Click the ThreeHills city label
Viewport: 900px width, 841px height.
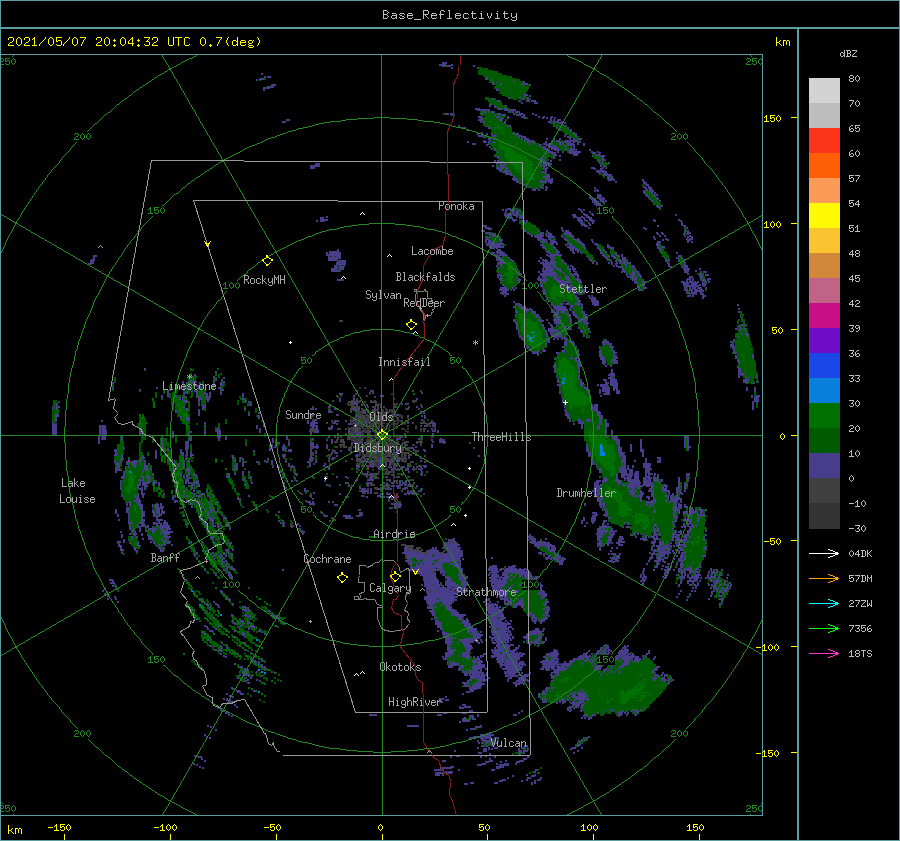(x=501, y=437)
